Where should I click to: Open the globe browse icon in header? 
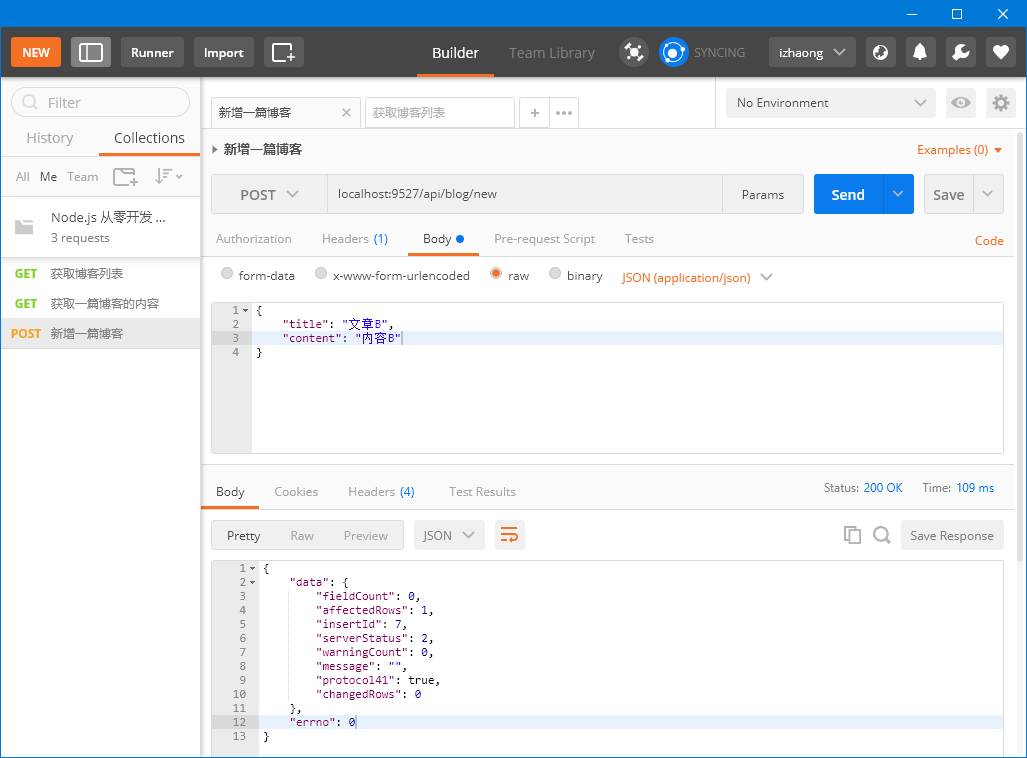(x=880, y=52)
